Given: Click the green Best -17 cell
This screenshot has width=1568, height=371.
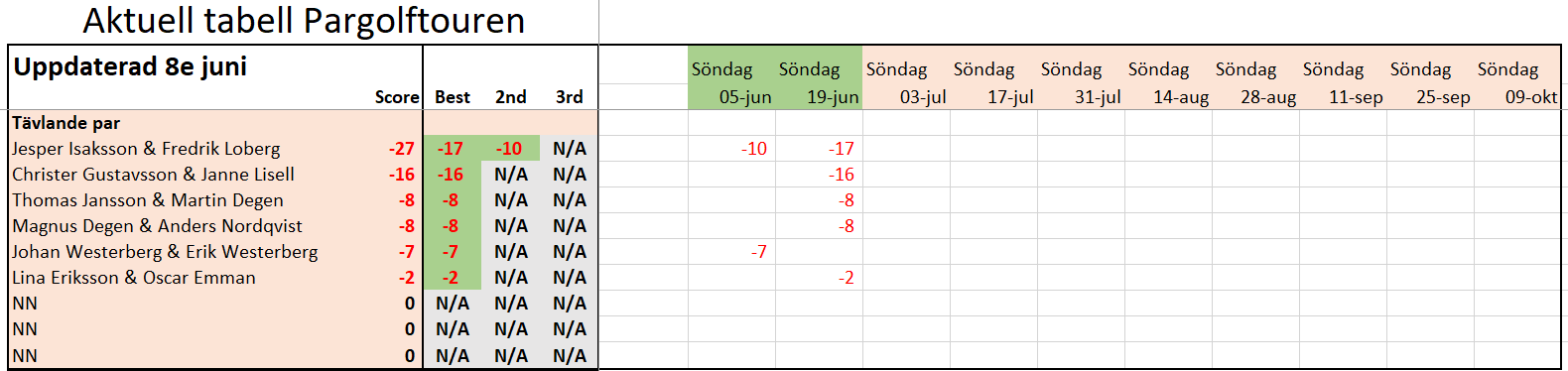Looking at the screenshot, I should pos(453,149).
